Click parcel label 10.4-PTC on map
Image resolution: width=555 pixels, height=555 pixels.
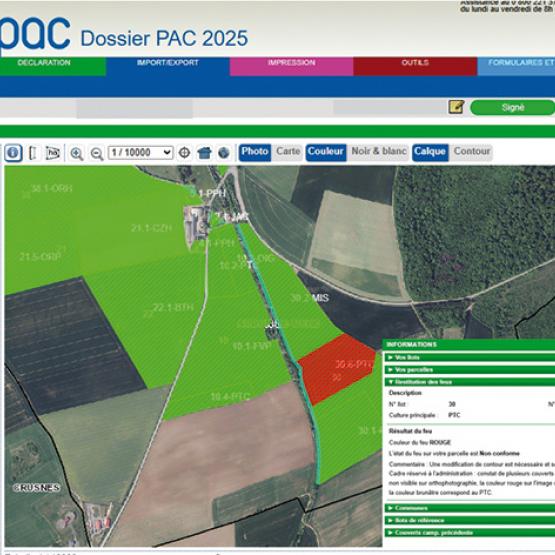coord(230,397)
